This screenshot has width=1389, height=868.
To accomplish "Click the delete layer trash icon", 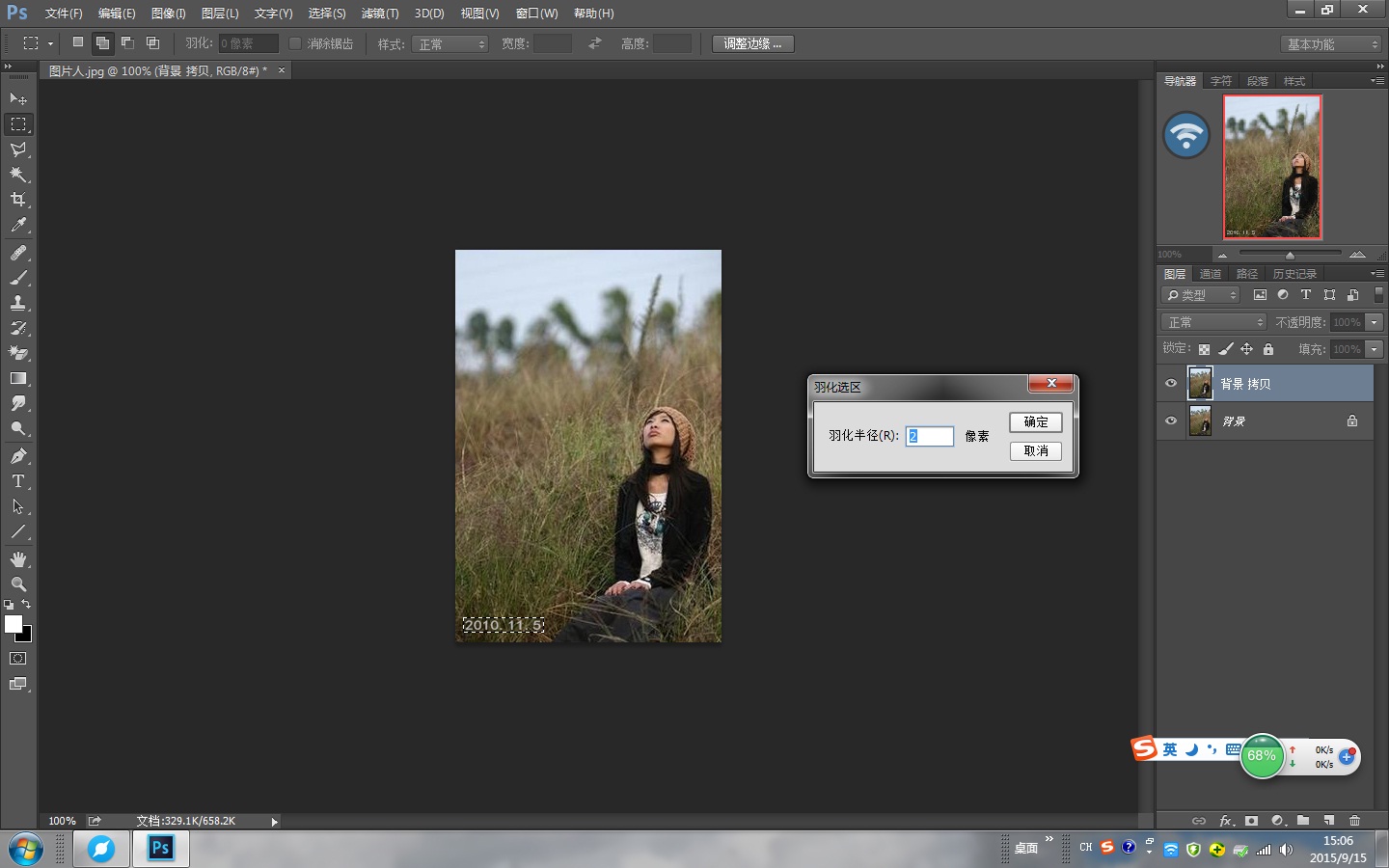I will [x=1354, y=821].
